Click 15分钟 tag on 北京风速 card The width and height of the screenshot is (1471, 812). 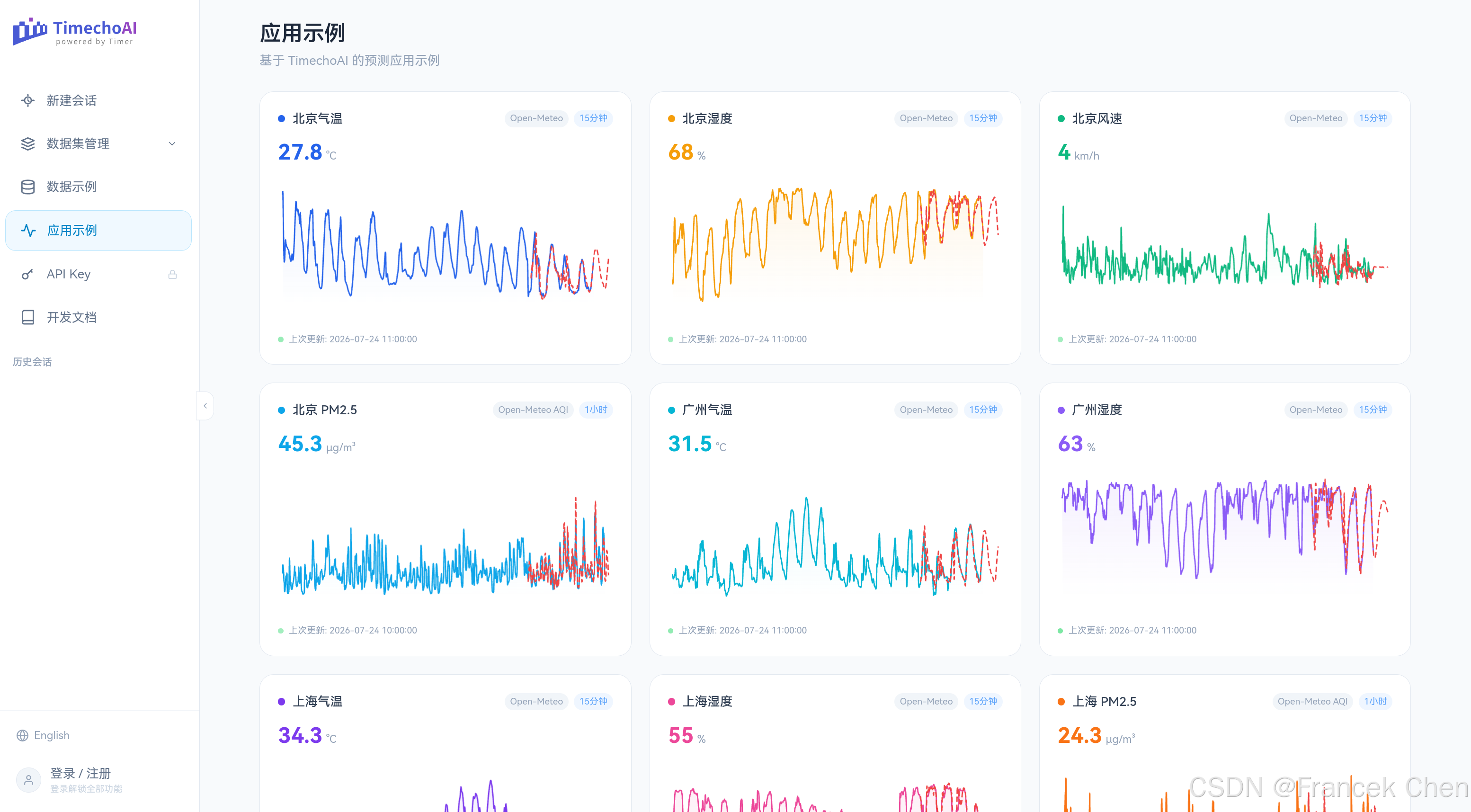tap(1373, 118)
